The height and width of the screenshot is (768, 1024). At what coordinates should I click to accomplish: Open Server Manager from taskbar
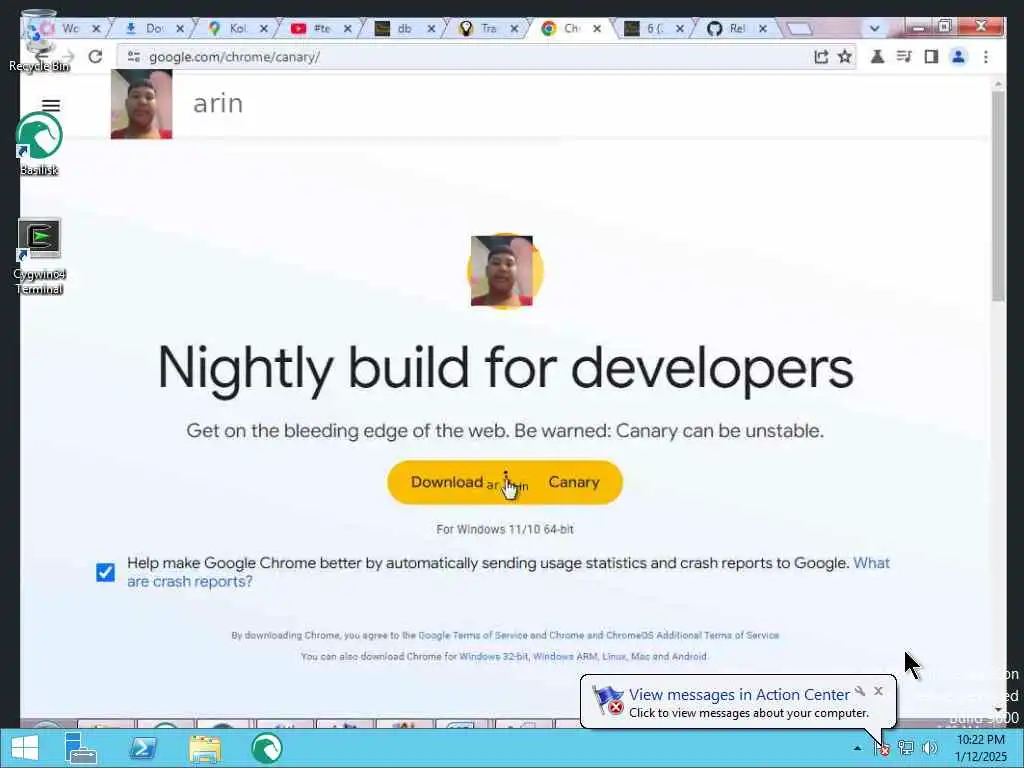coord(81,748)
